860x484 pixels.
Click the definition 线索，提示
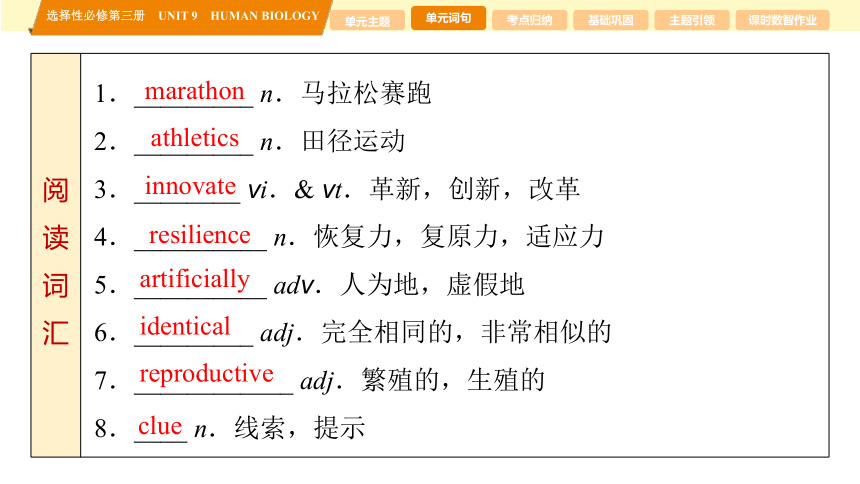click(x=299, y=428)
